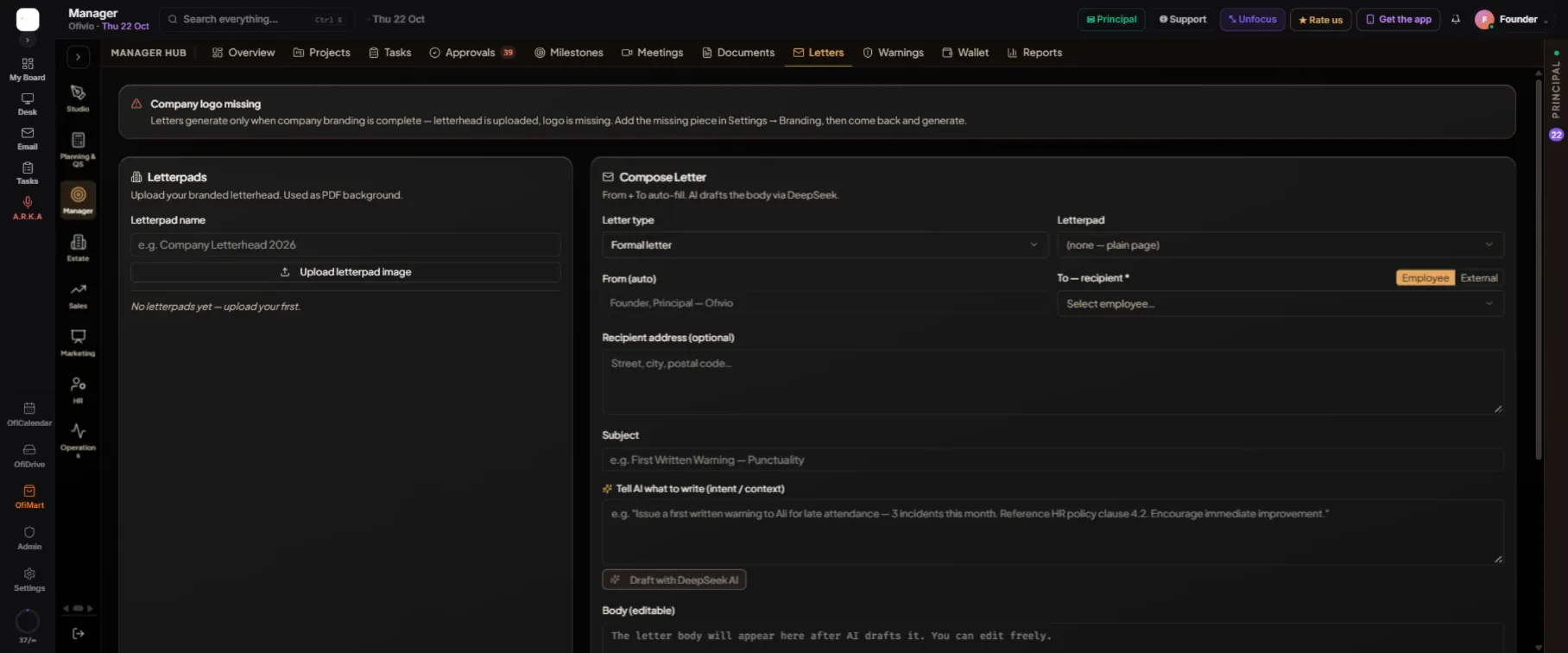Open the Reports tab
The image size is (1568, 653).
1034,53
